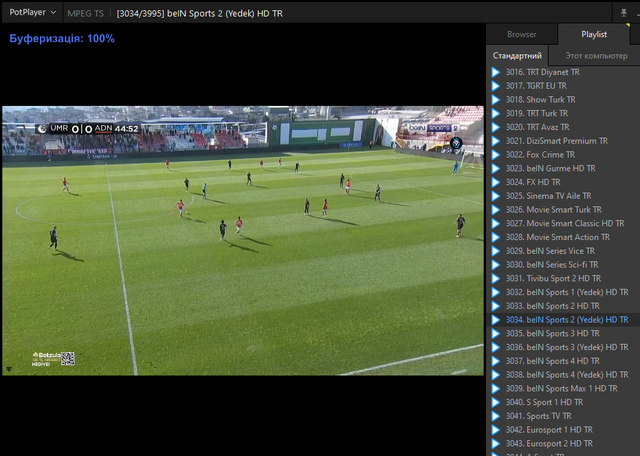Click the football match video area
Image resolution: width=640 pixels, height=456 pixels.
[243, 241]
